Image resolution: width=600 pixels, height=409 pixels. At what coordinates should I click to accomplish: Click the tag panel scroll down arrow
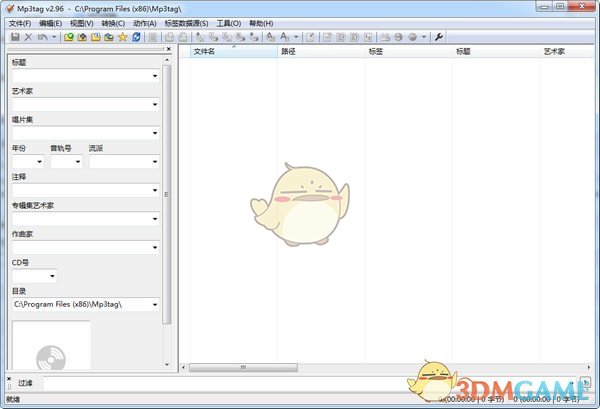click(x=167, y=364)
